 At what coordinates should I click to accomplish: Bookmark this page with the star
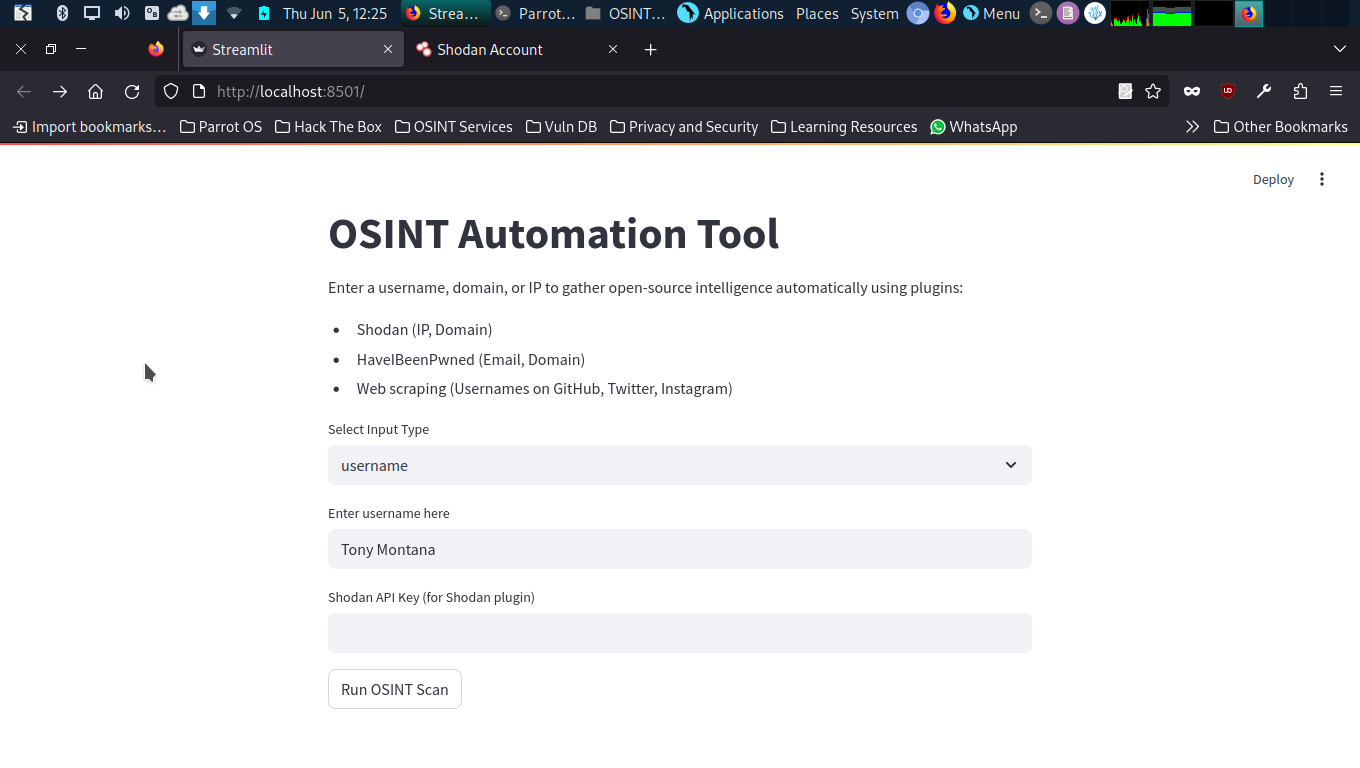[1153, 91]
